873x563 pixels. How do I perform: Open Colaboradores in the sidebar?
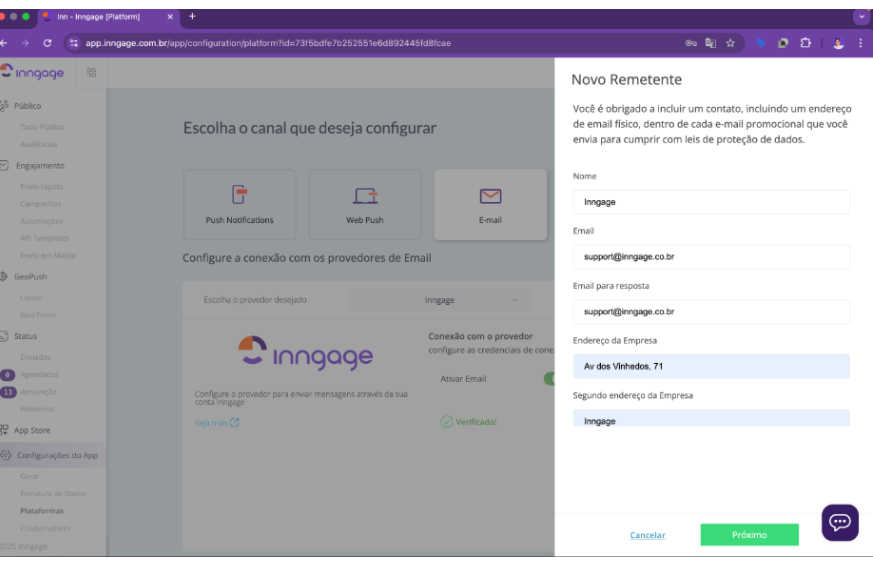coord(45,528)
